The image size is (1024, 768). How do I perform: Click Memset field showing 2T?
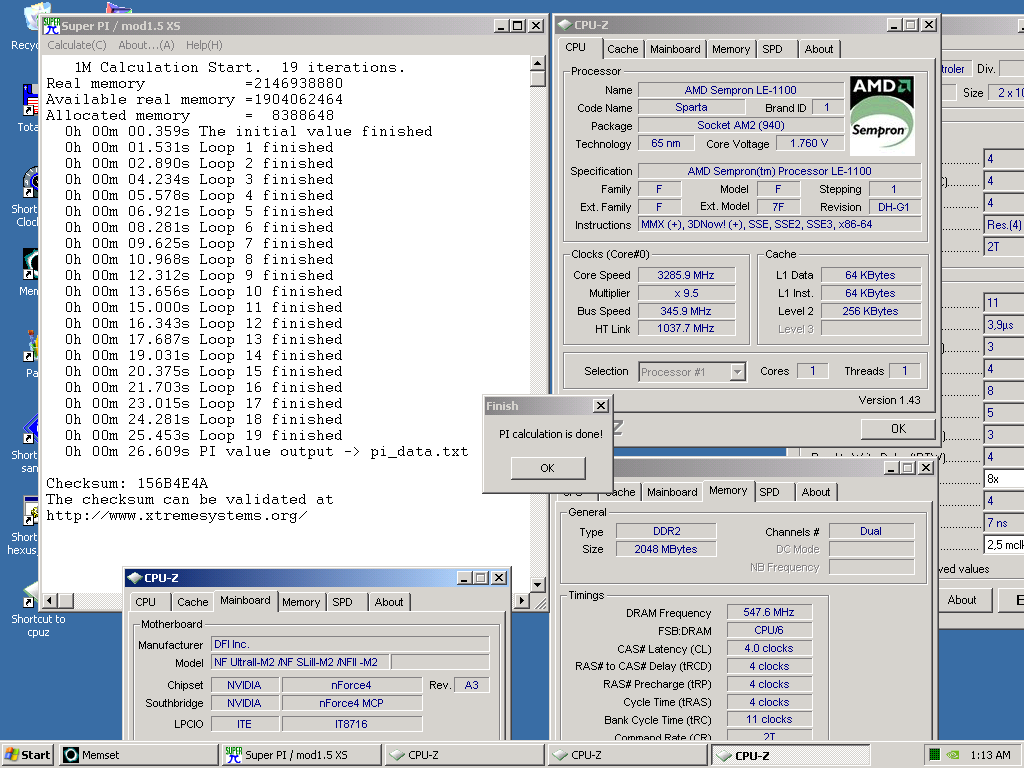click(1004, 247)
